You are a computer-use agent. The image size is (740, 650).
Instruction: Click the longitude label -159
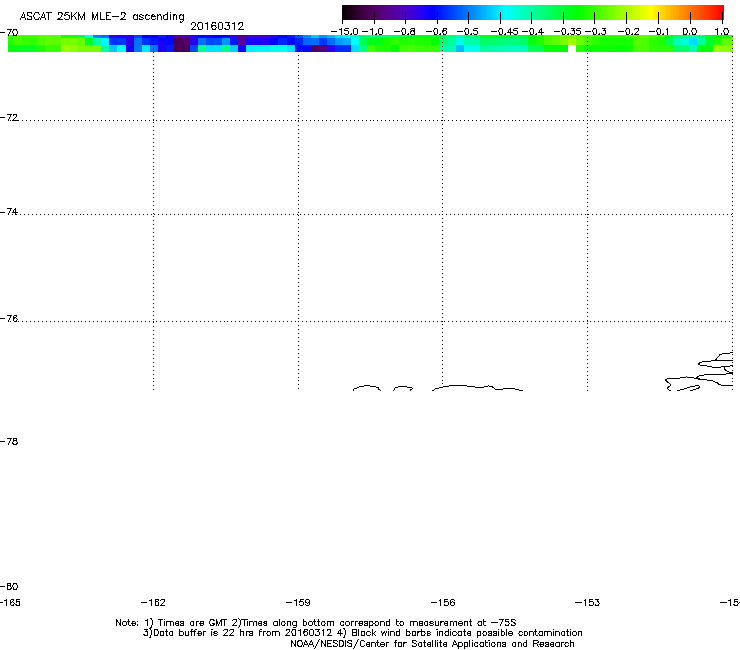(x=298, y=603)
